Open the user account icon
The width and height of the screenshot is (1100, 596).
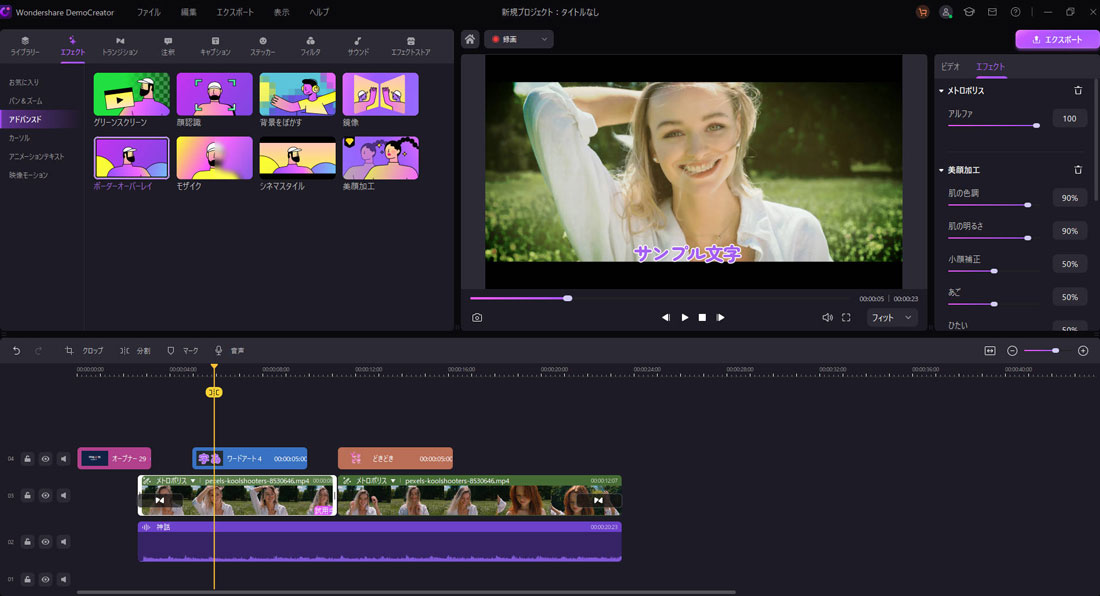click(946, 12)
